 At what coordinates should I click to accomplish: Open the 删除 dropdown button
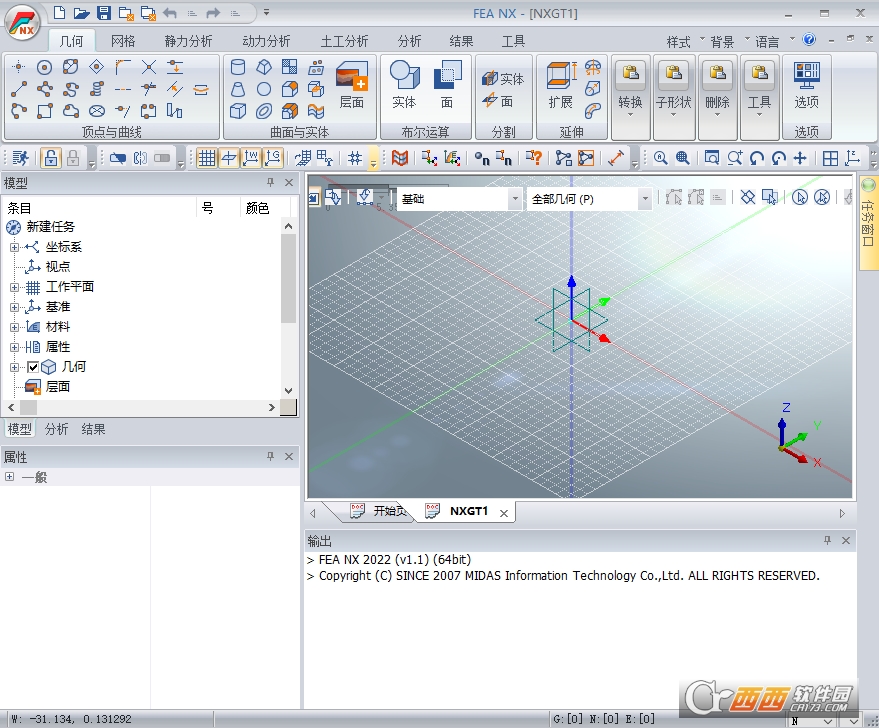click(718, 97)
